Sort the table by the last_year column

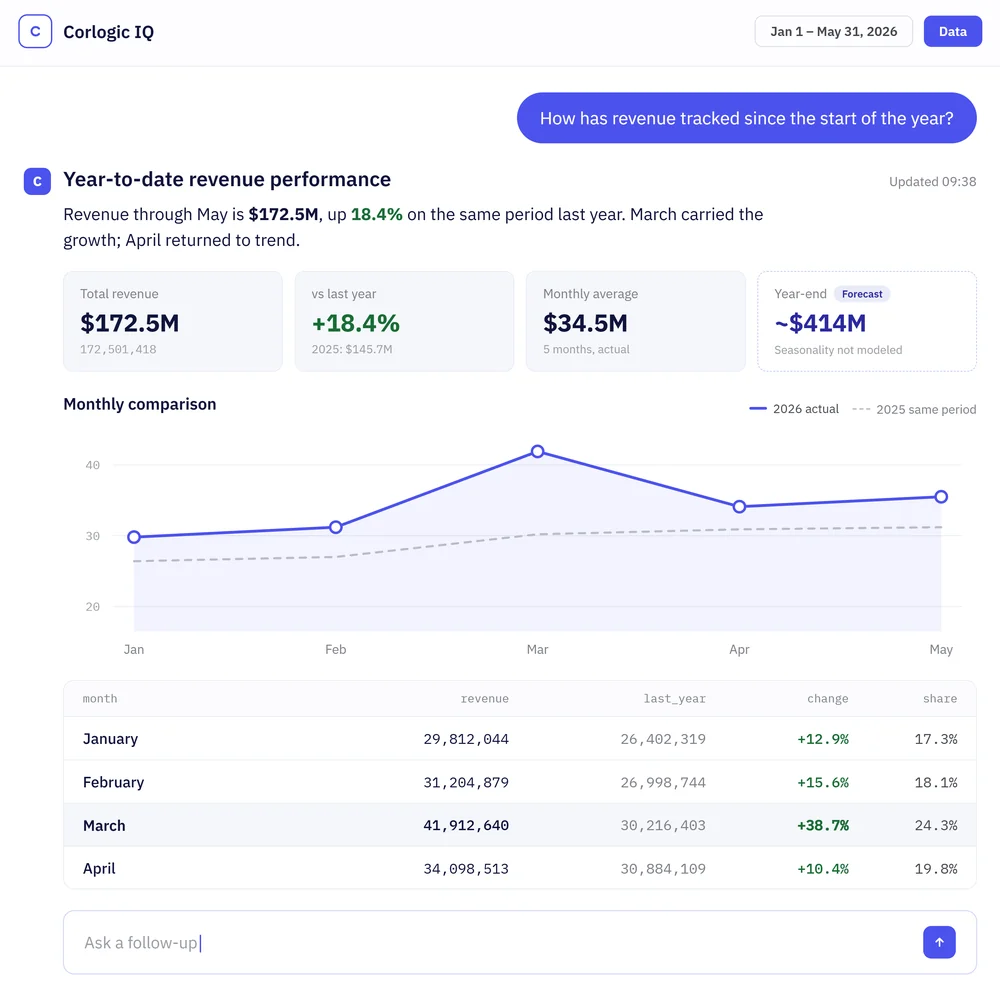pyautogui.click(x=675, y=699)
